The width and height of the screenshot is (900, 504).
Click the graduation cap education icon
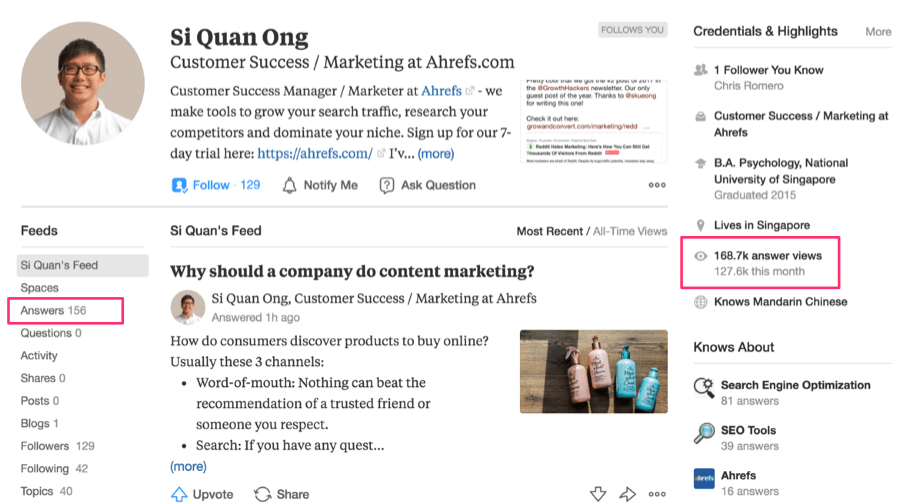pyautogui.click(x=700, y=164)
